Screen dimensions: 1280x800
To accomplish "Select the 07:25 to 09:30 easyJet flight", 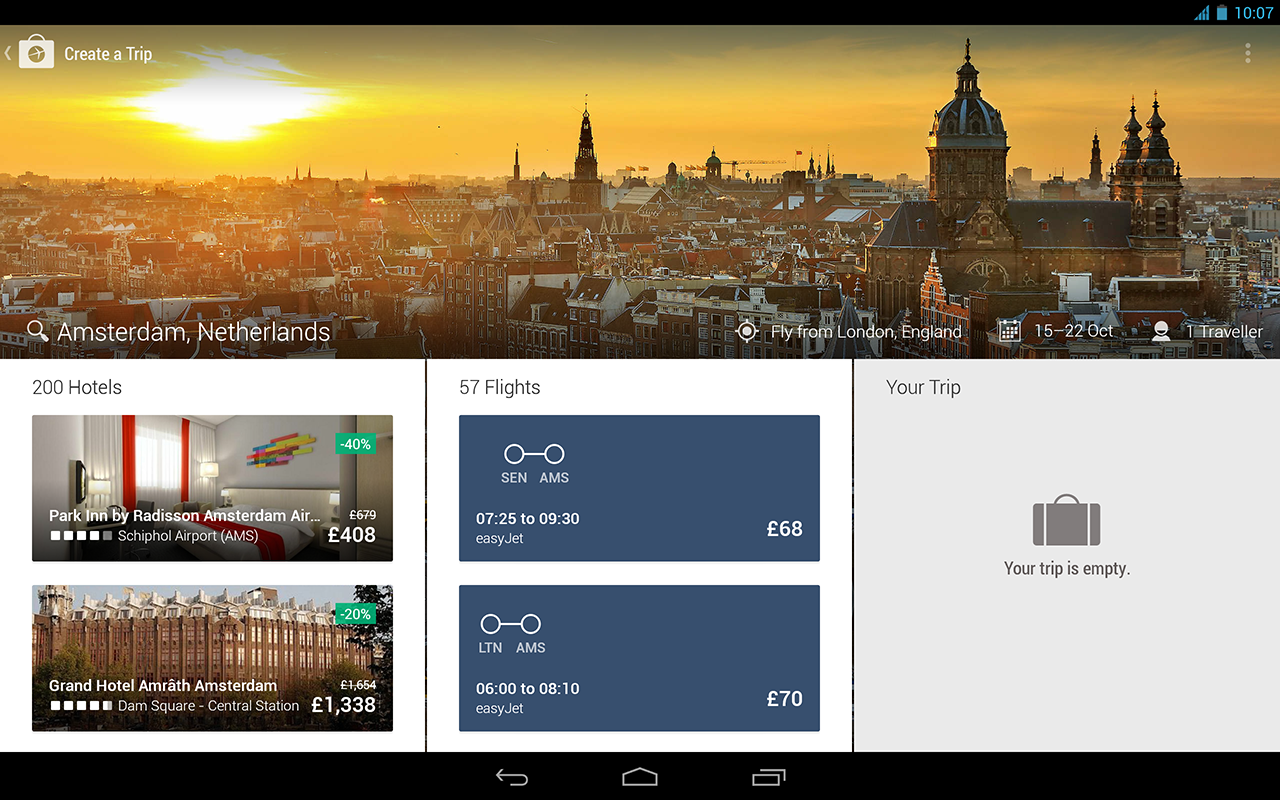I will tap(639, 488).
